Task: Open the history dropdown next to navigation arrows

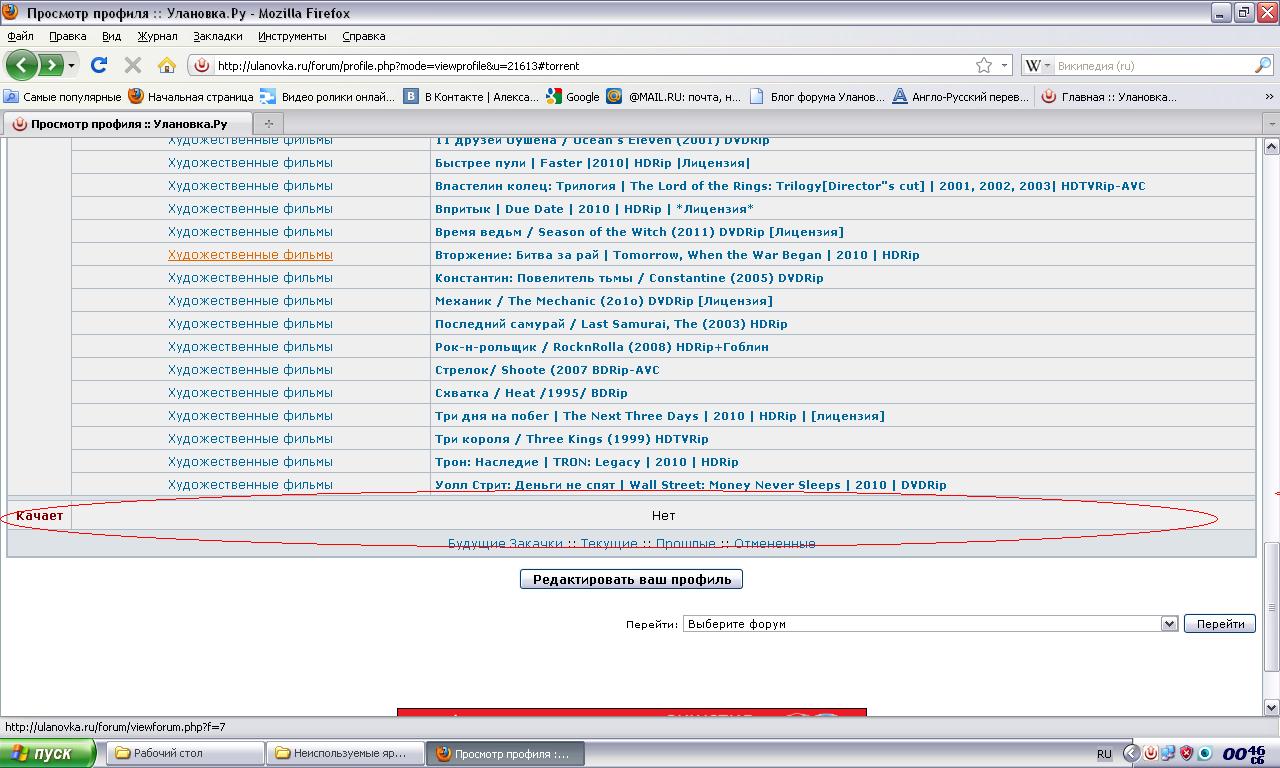Action: (72, 65)
